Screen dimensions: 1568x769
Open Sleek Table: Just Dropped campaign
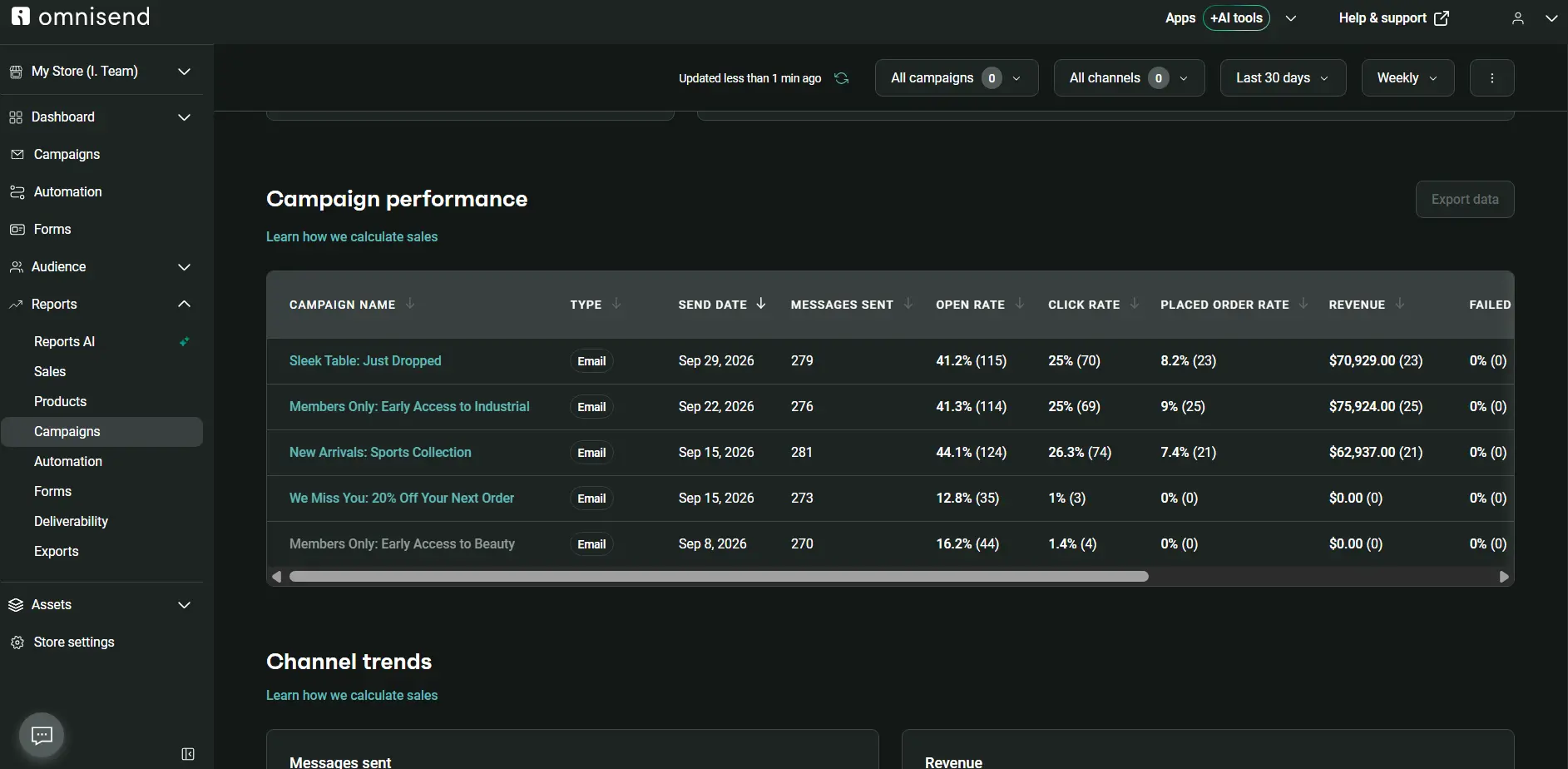click(365, 360)
